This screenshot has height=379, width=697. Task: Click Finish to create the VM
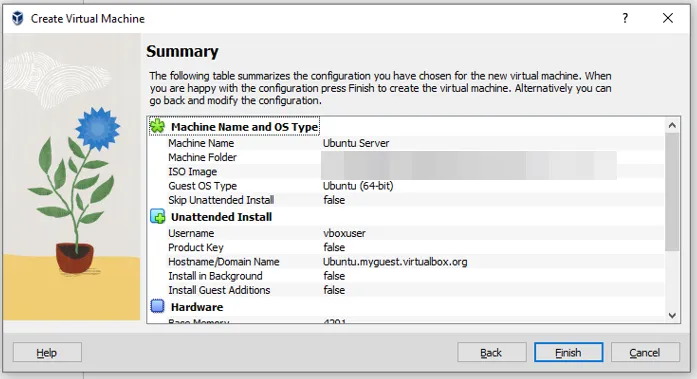pos(569,353)
